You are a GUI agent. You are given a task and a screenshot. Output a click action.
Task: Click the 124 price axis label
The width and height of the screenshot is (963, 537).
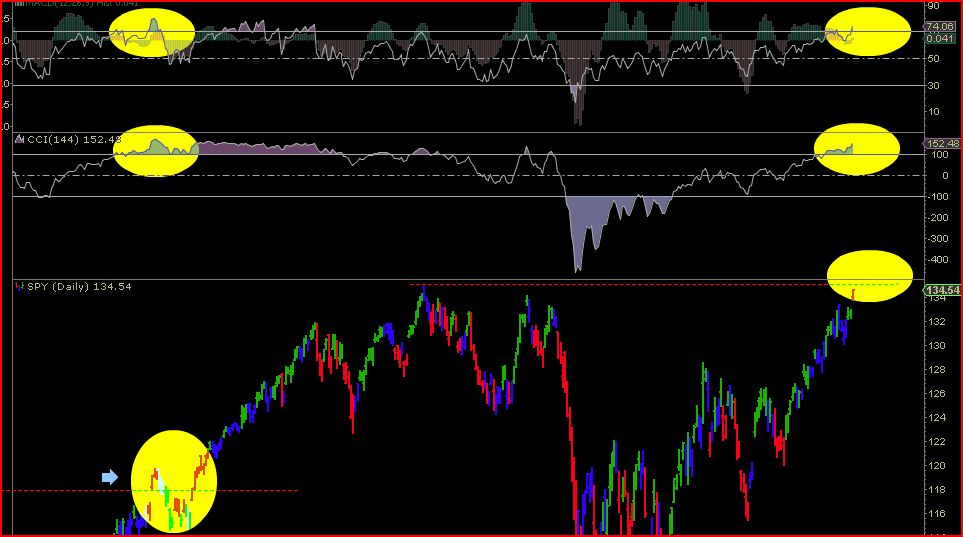tap(936, 417)
